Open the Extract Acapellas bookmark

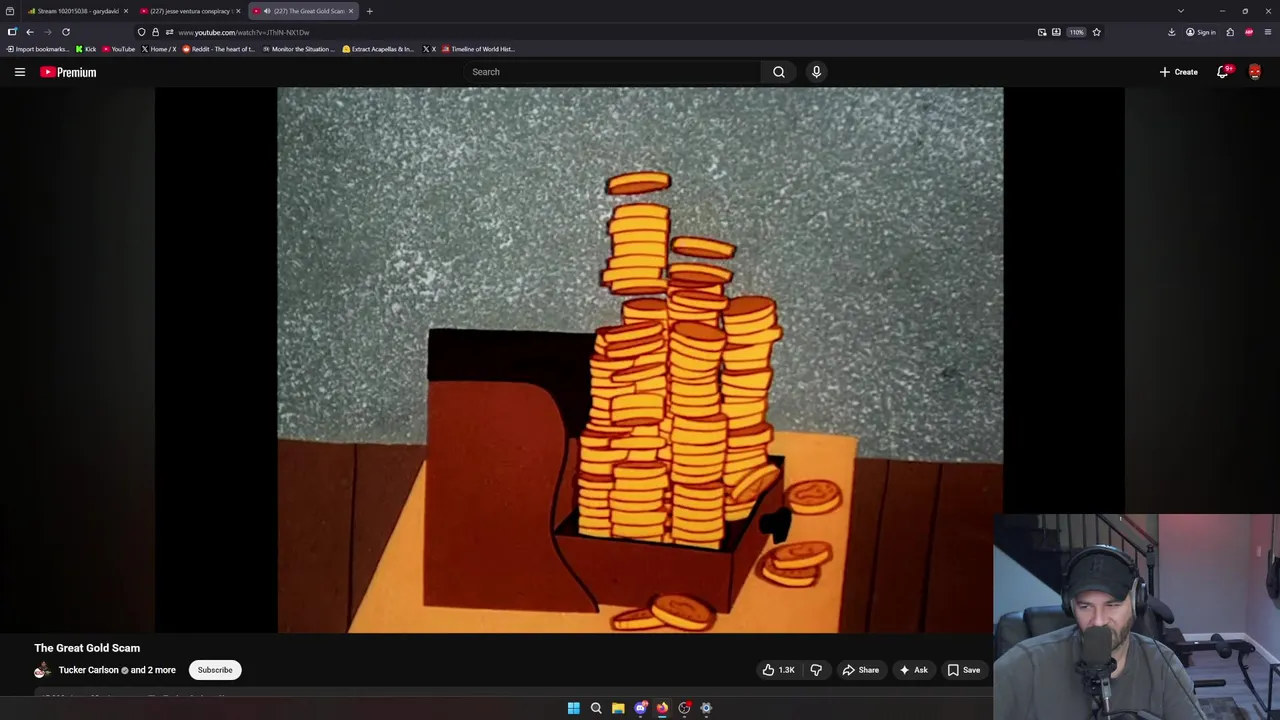click(378, 49)
